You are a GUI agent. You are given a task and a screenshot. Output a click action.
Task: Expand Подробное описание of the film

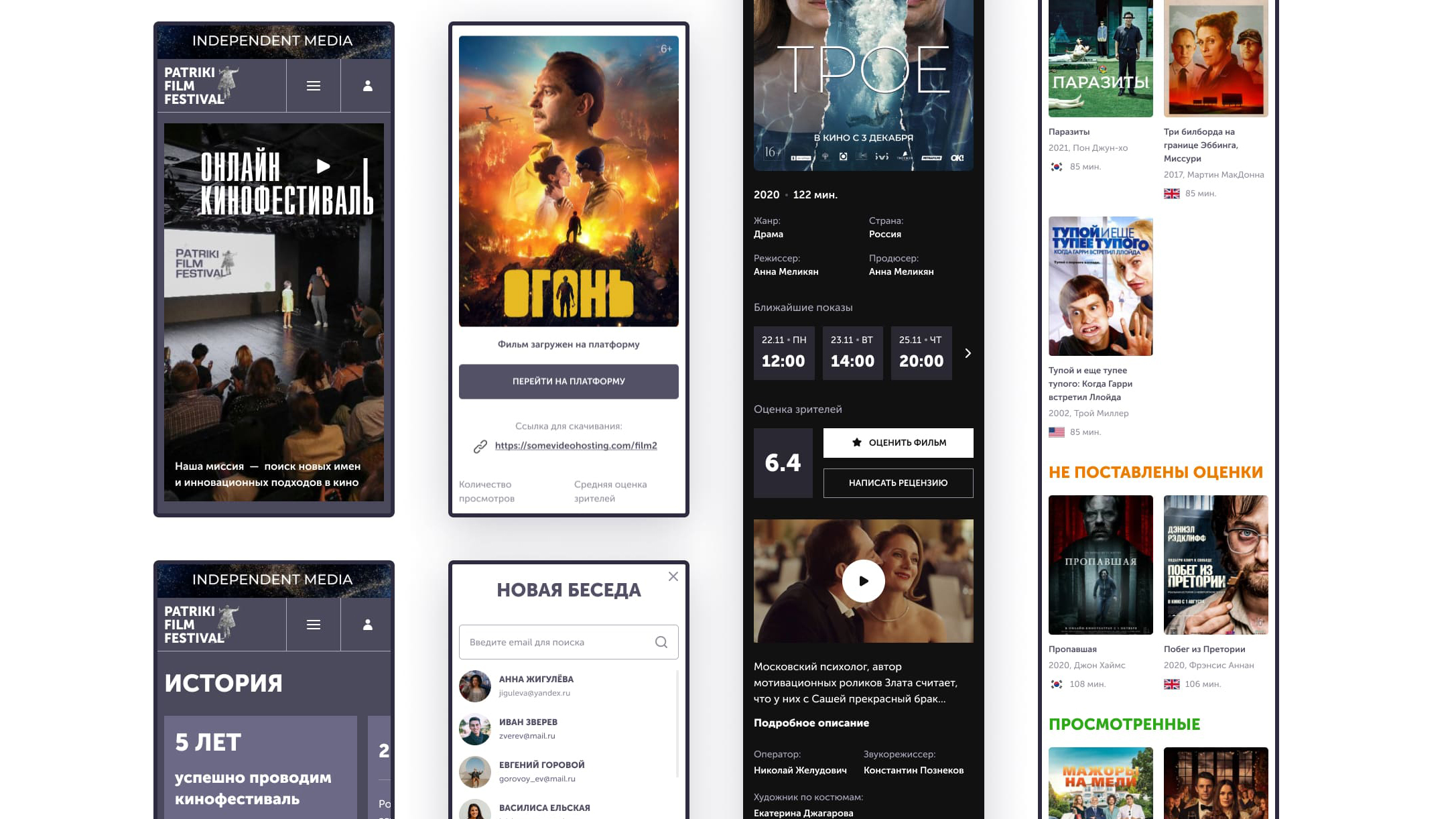click(x=811, y=722)
